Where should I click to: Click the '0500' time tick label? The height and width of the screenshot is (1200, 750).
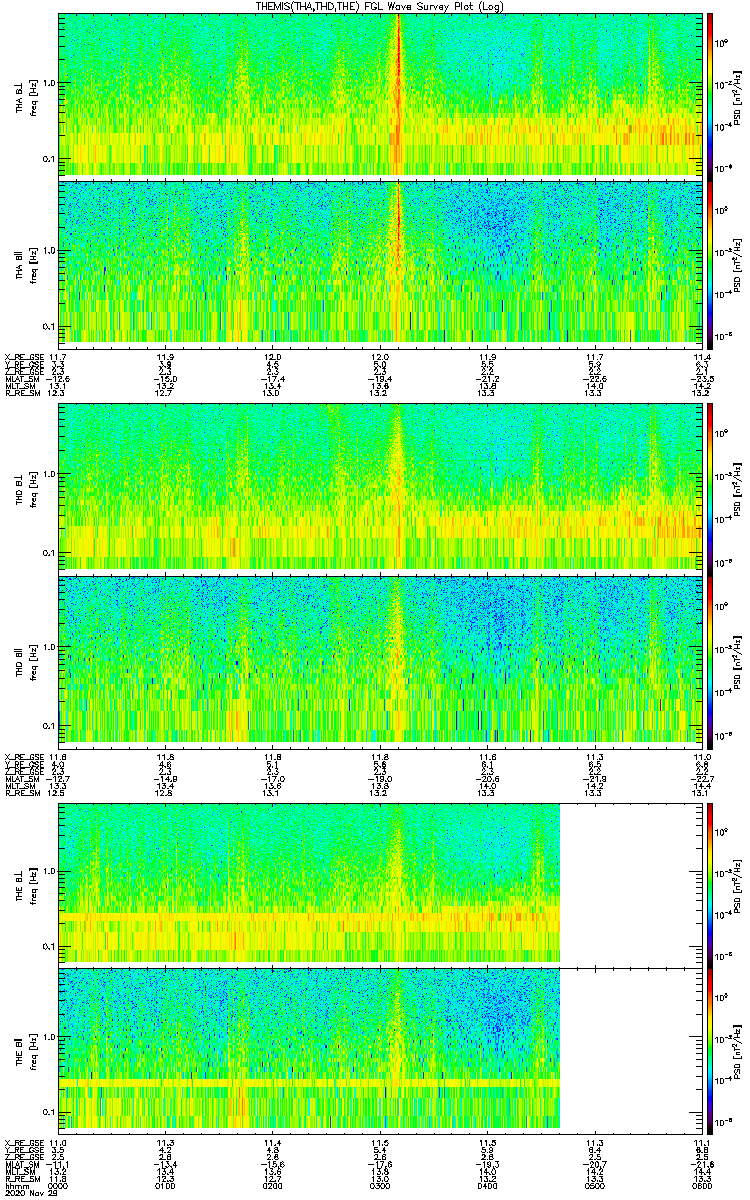(595, 1185)
